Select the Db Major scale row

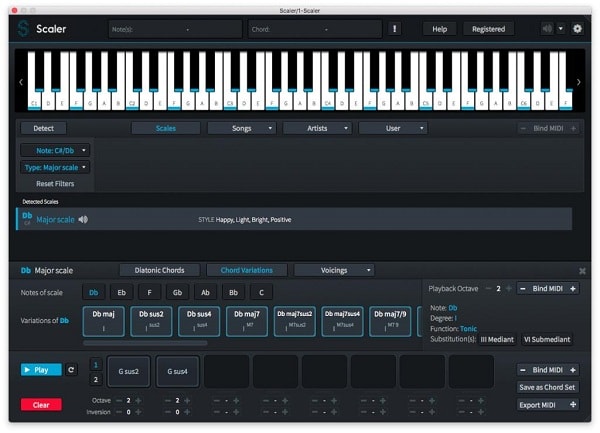click(294, 219)
